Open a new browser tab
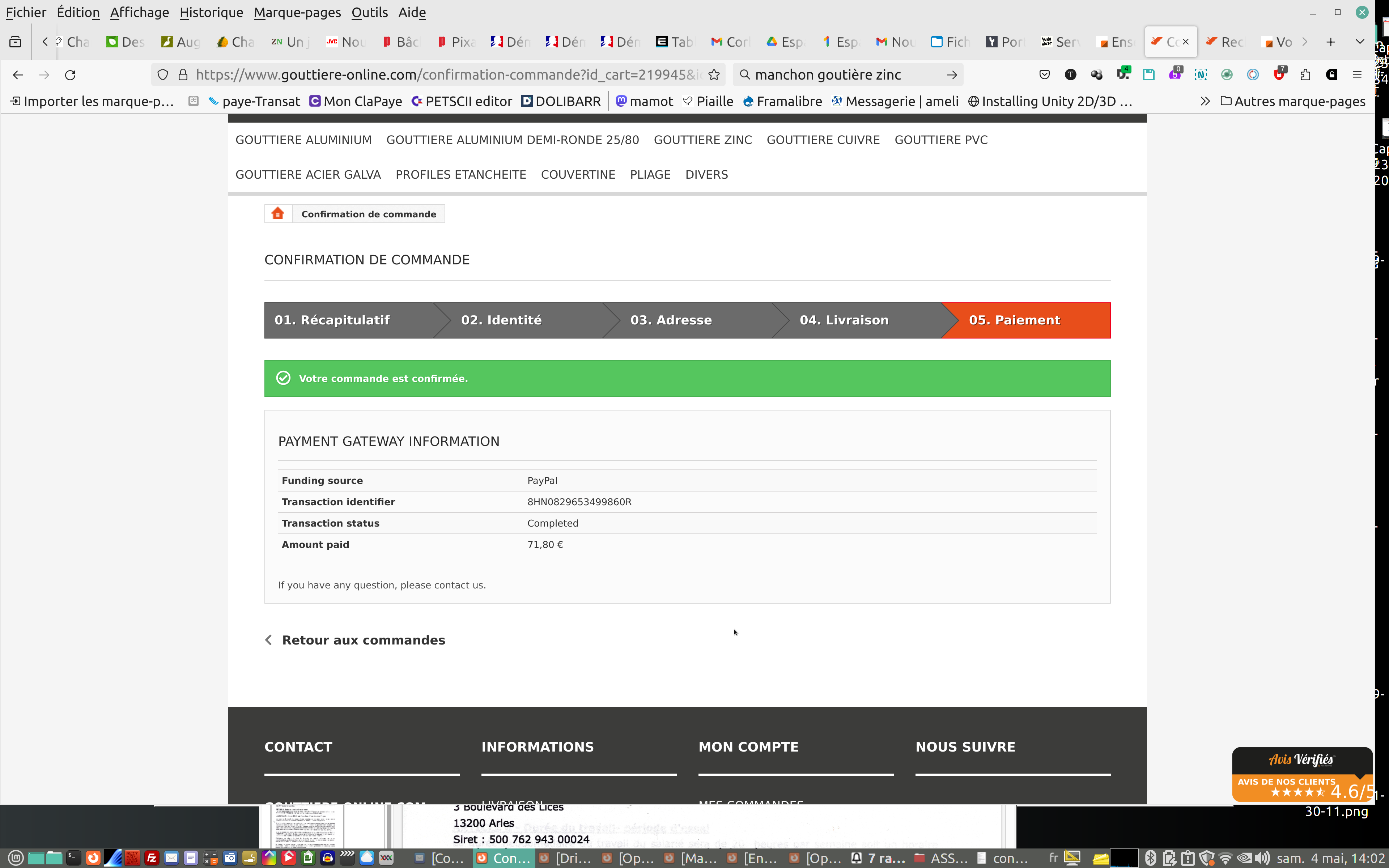Viewport: 1389px width, 868px height. coord(1330,42)
